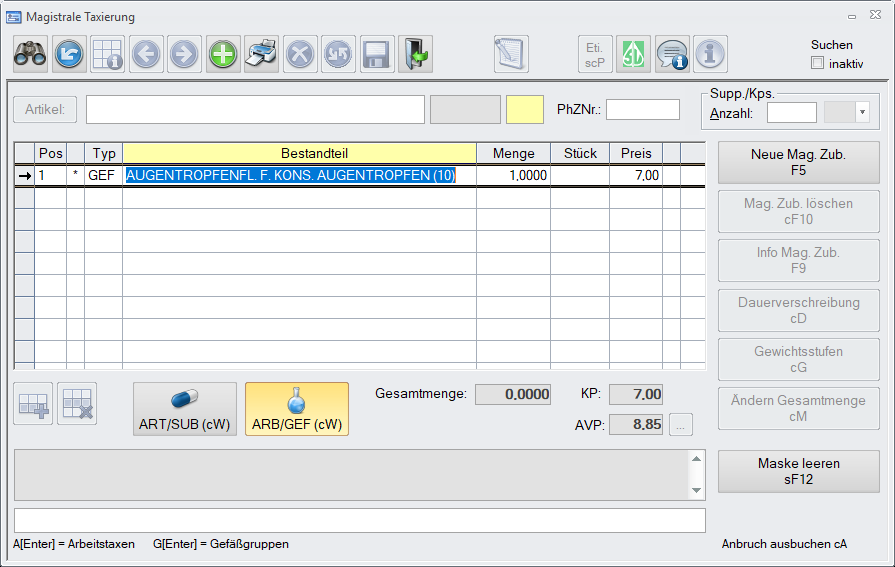Click the exit door icon
This screenshot has height=567, width=895.
coord(414,54)
